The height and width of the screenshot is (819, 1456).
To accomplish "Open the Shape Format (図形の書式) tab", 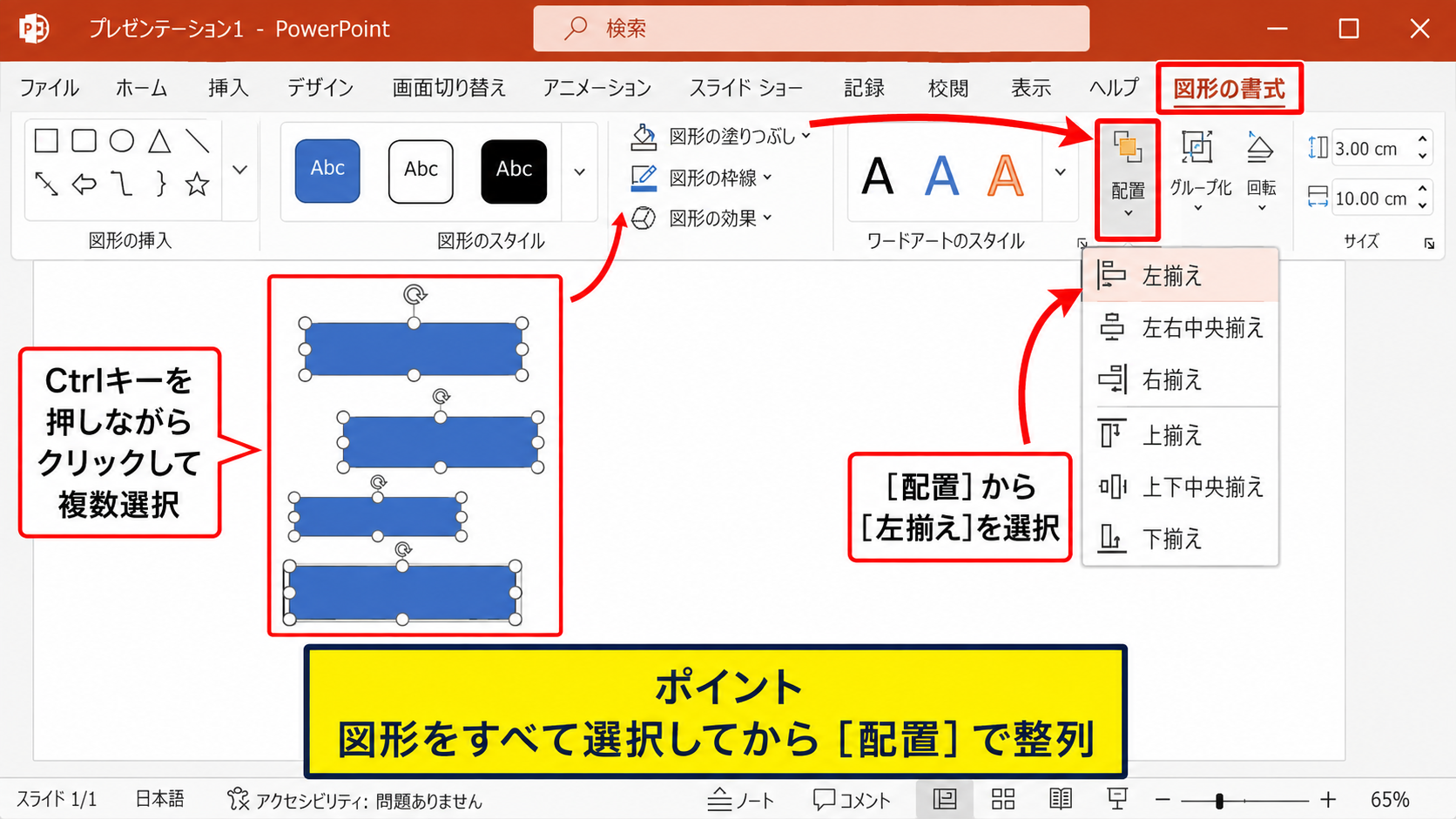I will pos(1229,88).
